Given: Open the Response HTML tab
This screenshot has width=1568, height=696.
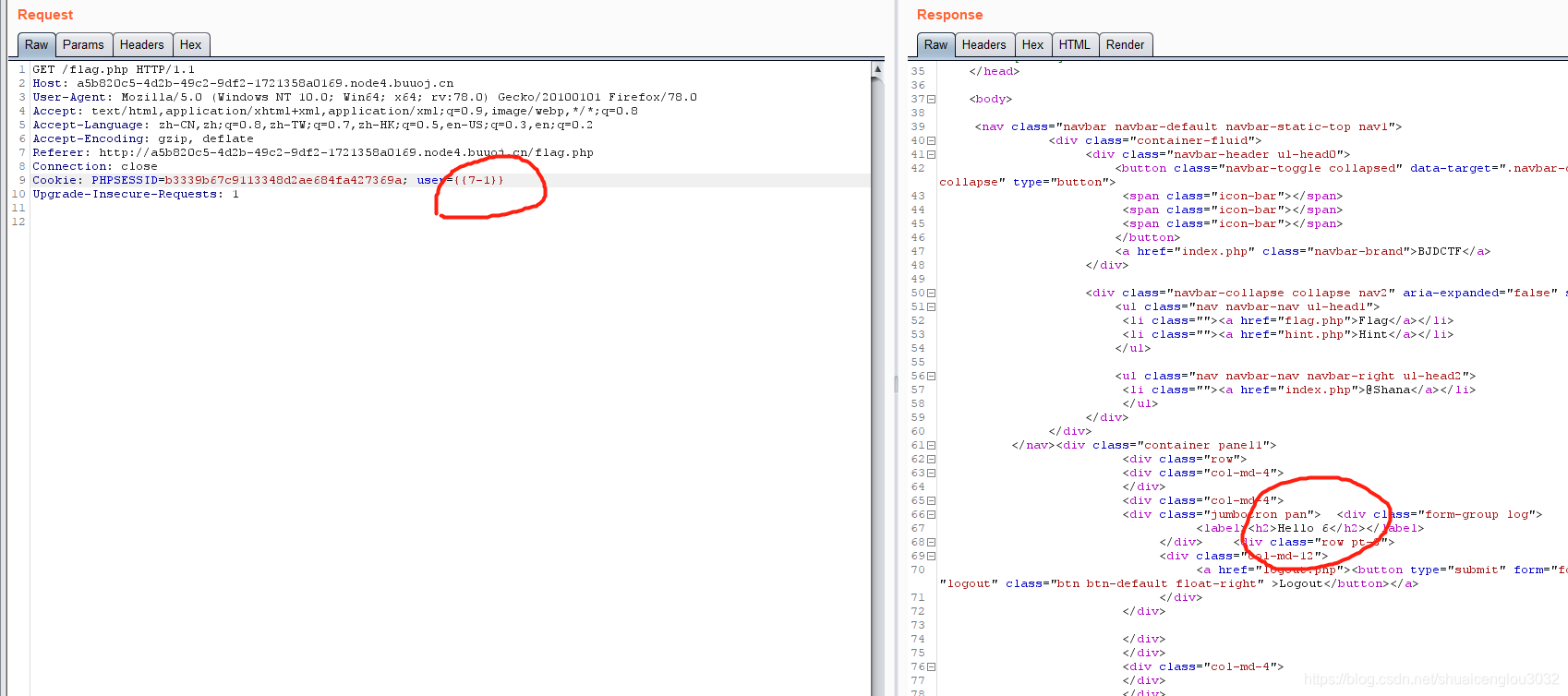Looking at the screenshot, I should (1075, 44).
